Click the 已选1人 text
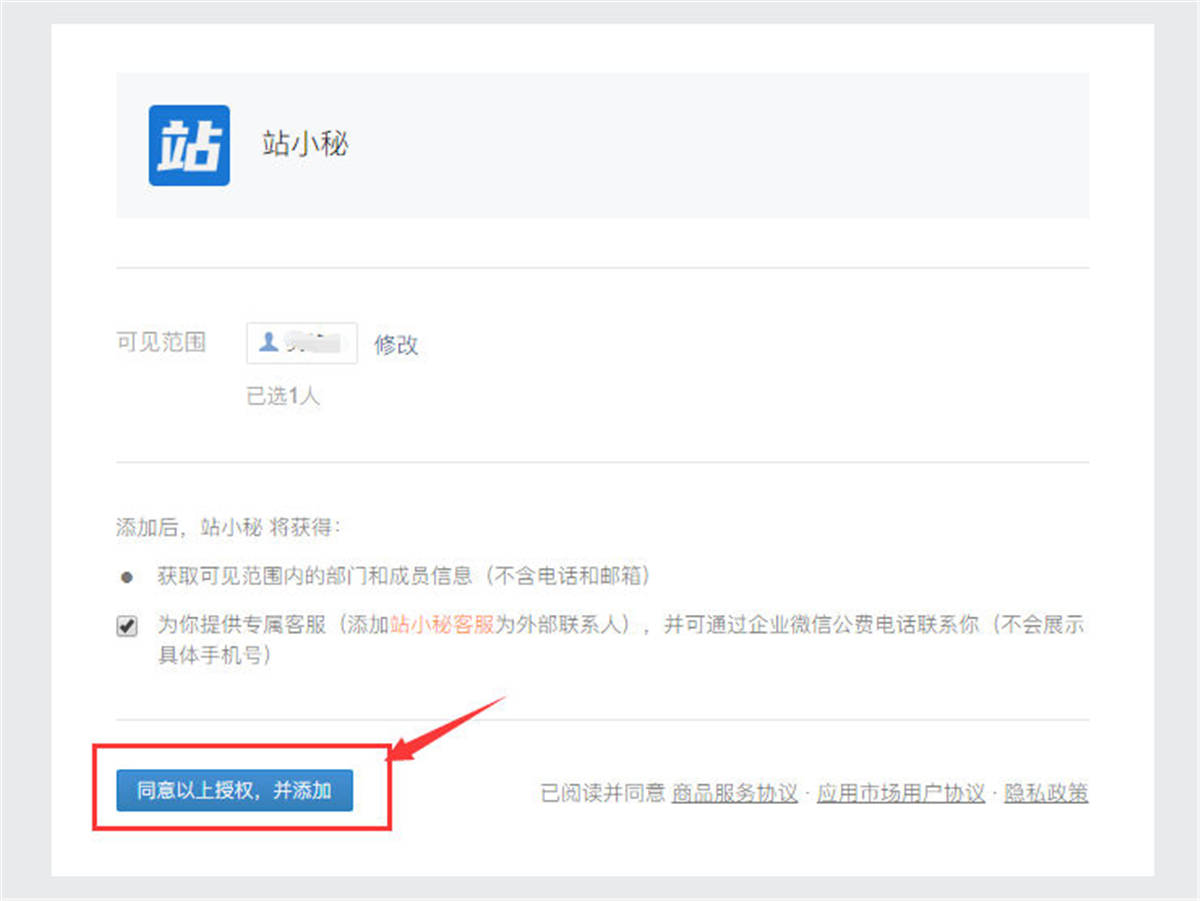This screenshot has width=1200, height=901. click(283, 396)
